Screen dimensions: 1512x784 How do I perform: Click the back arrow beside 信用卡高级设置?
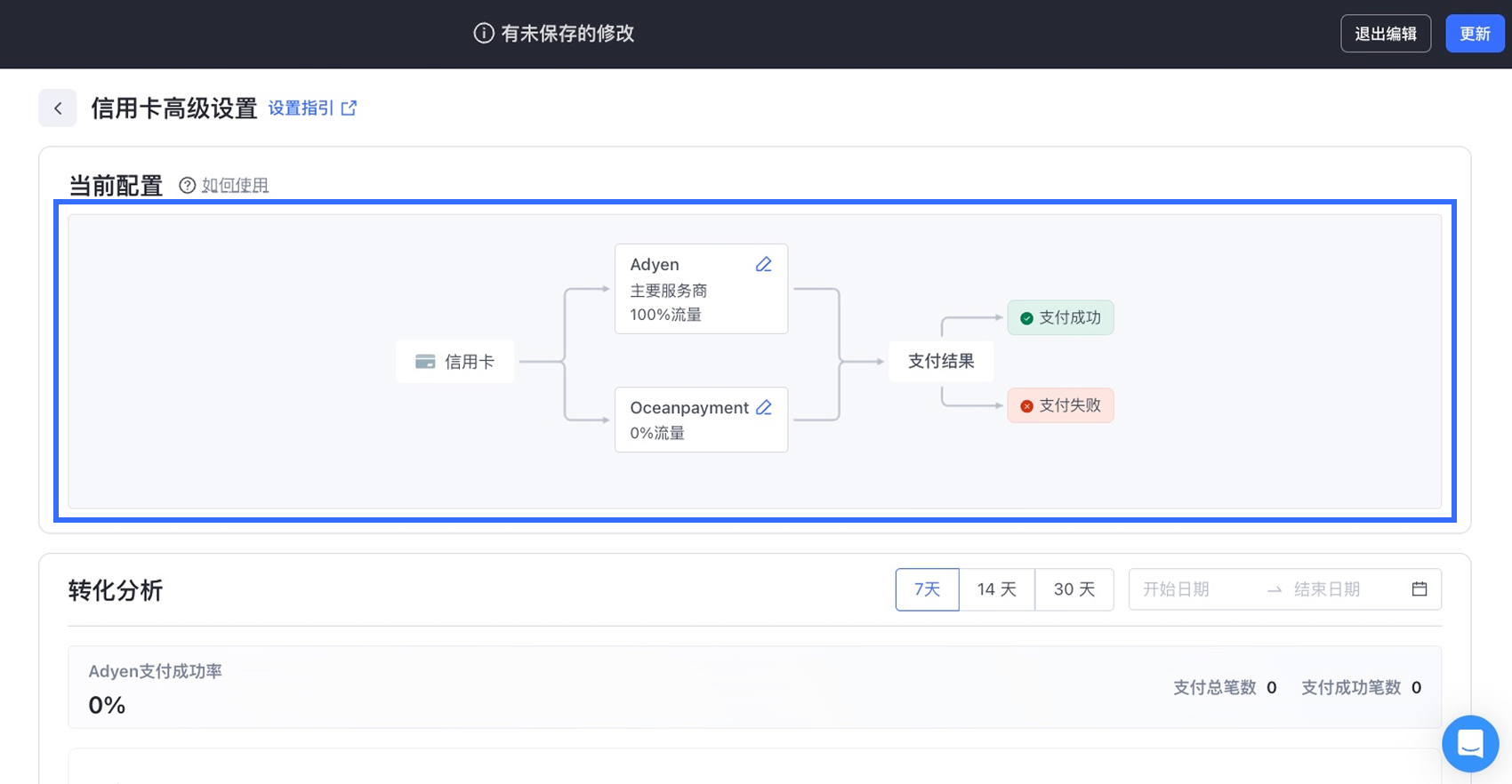coord(58,108)
